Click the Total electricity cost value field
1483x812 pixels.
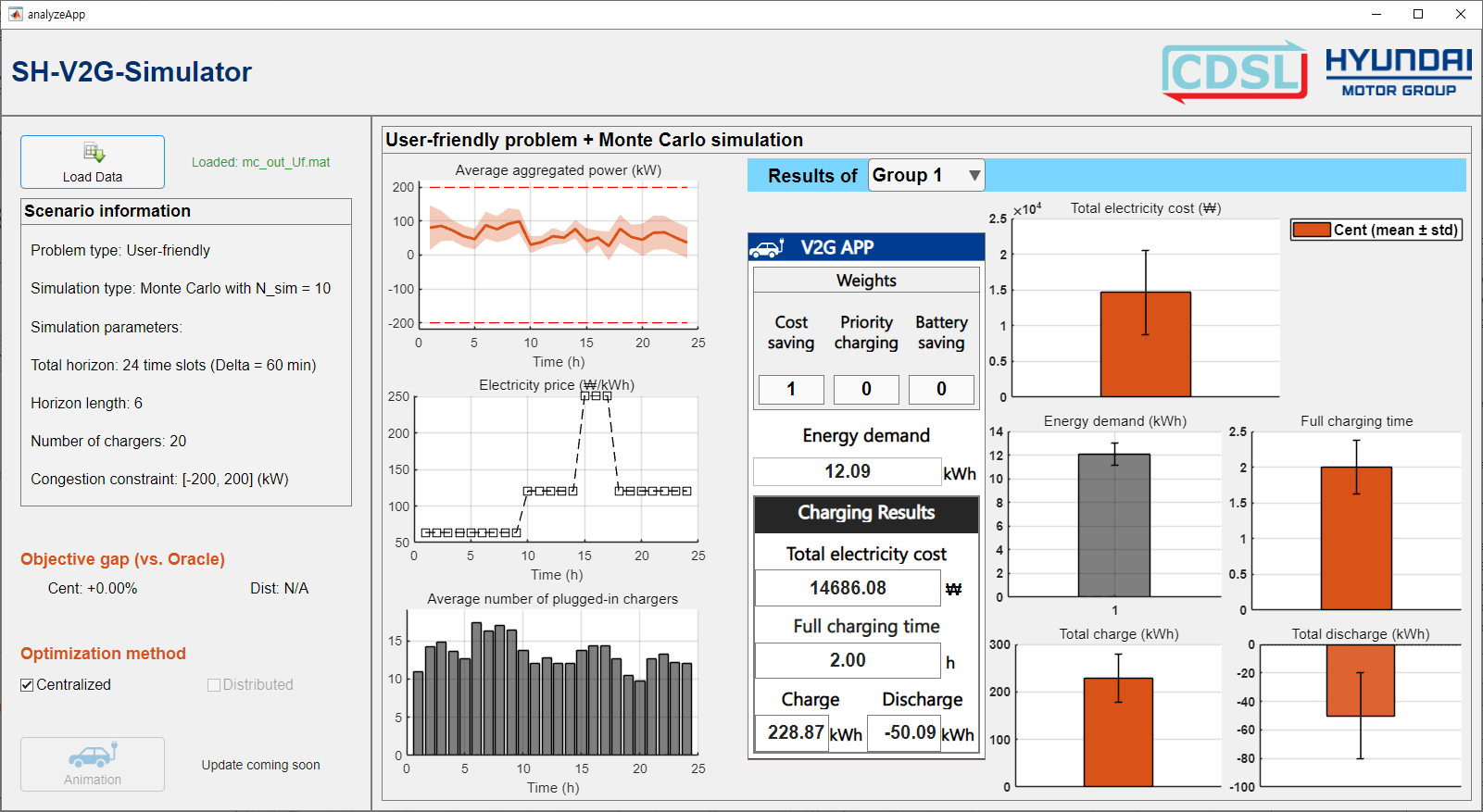click(848, 588)
